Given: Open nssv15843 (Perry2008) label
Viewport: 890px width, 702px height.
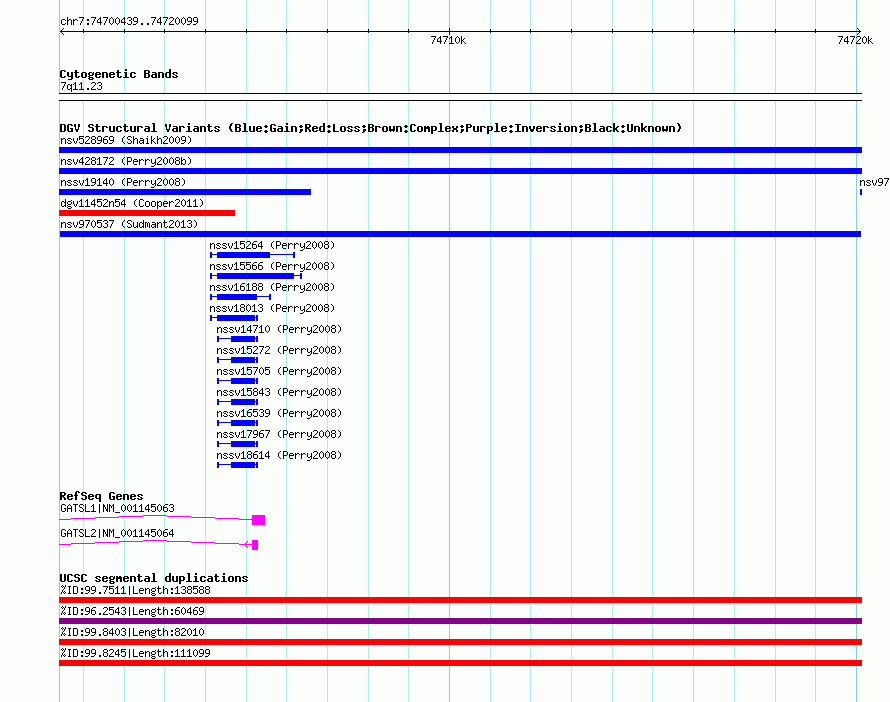Looking at the screenshot, I should [279, 392].
